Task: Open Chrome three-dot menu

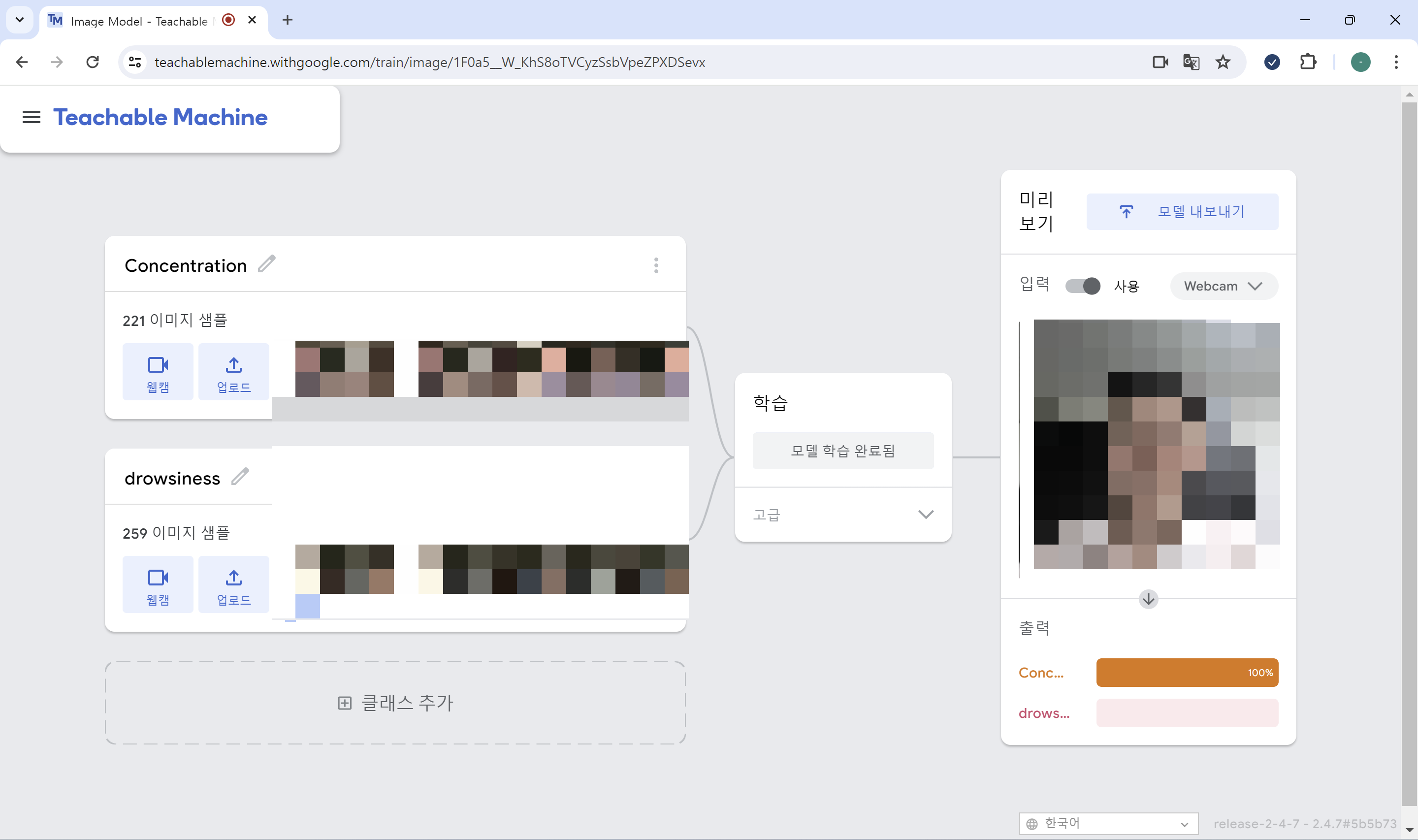Action: (x=1396, y=62)
